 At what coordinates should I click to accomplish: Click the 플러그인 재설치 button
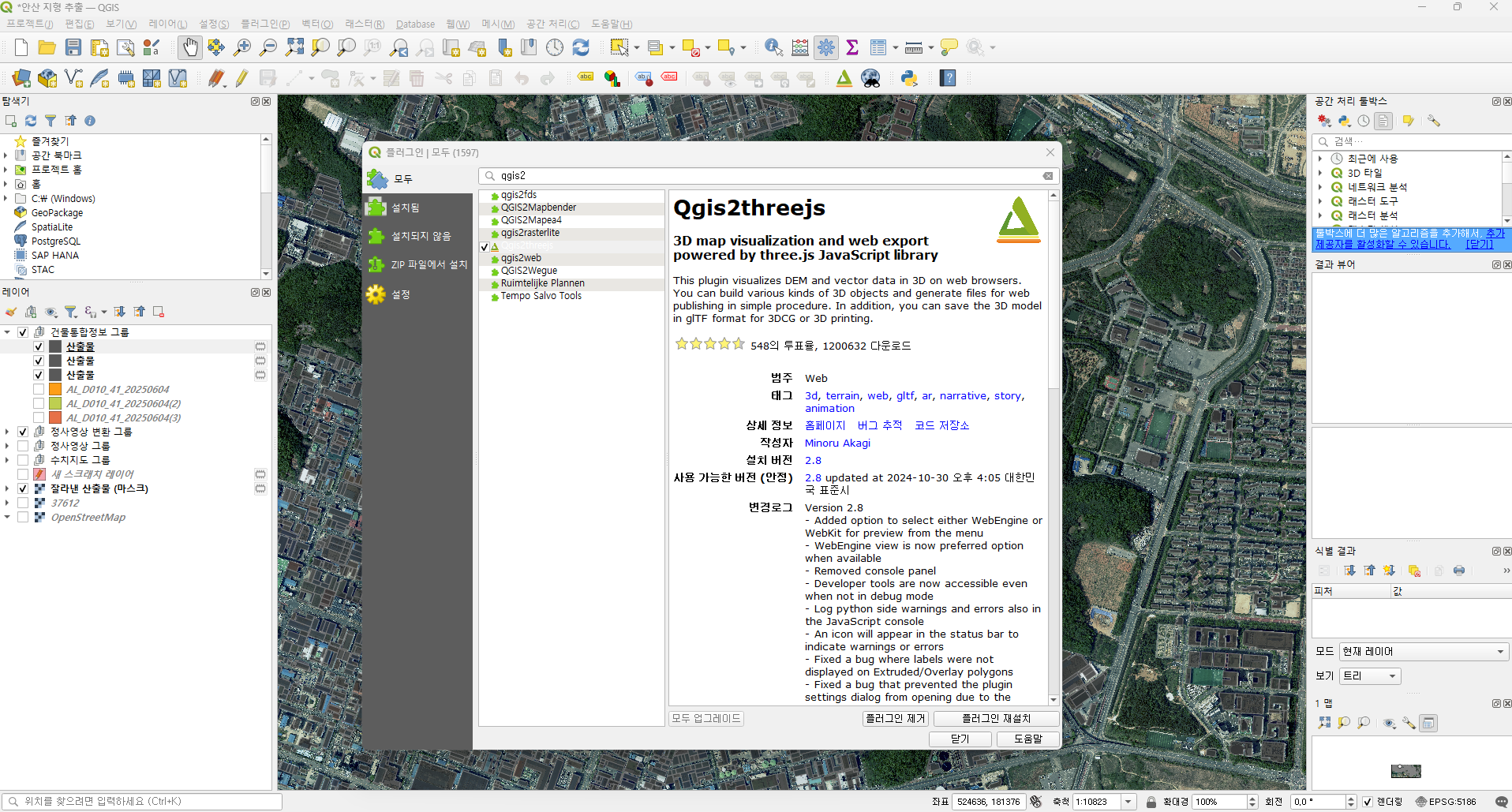tap(997, 719)
